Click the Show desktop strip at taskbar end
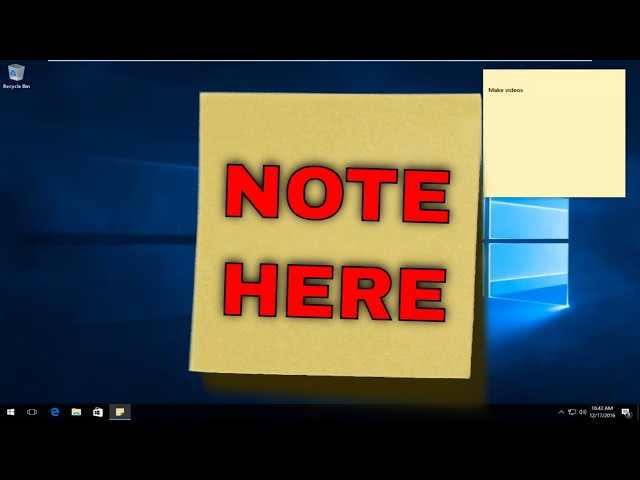The height and width of the screenshot is (480, 640). click(638, 412)
